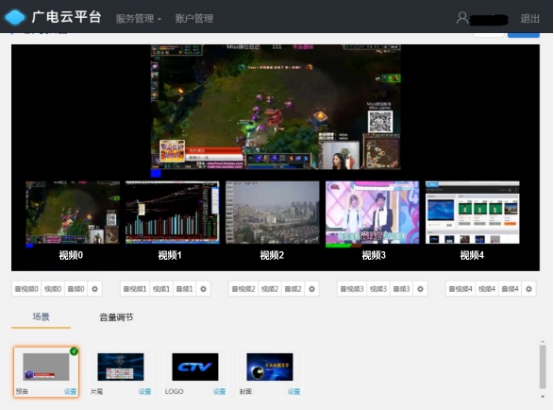Select the 音频1 button
554x410 pixels.
(x=184, y=289)
